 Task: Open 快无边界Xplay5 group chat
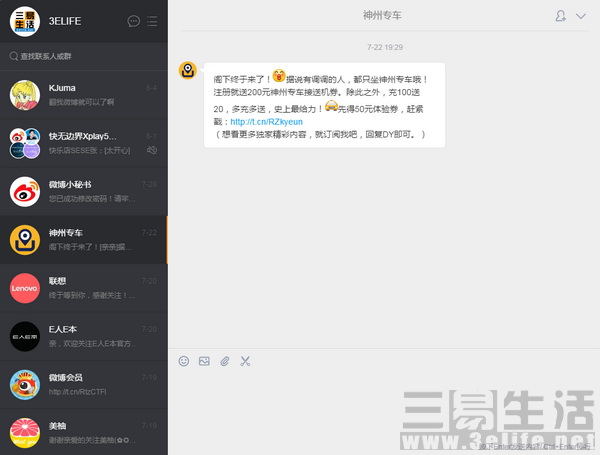[x=84, y=143]
